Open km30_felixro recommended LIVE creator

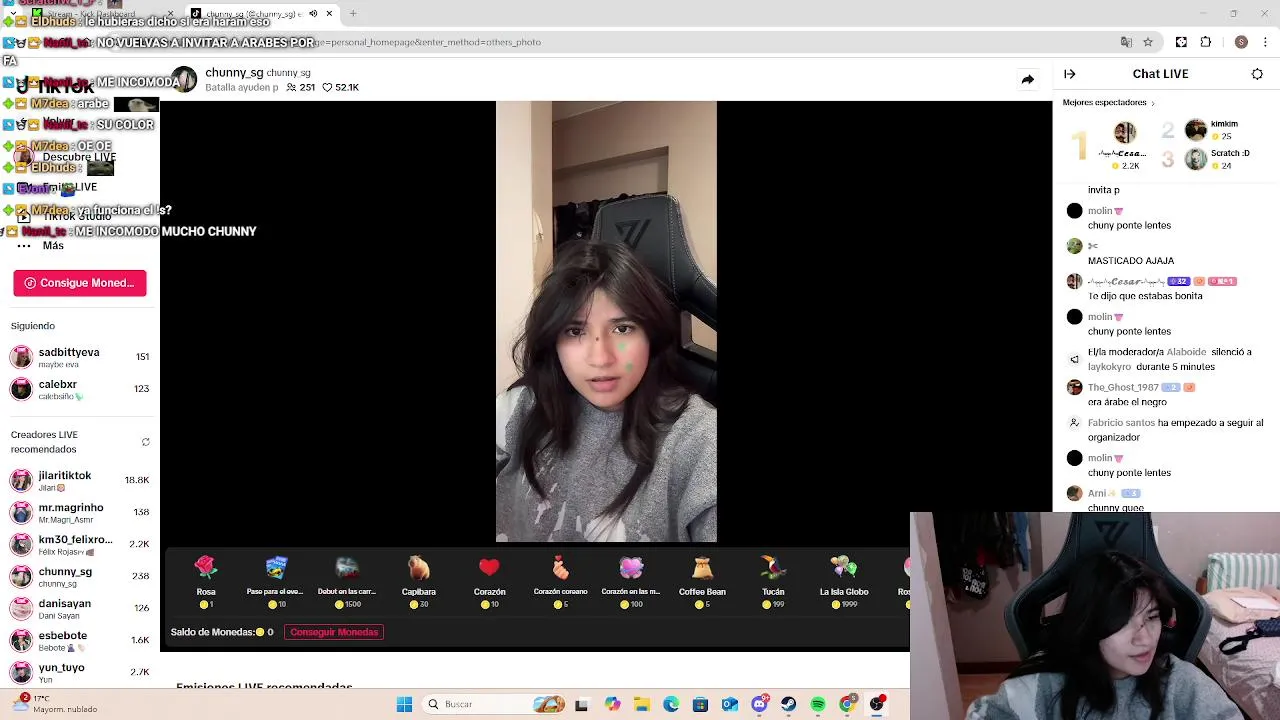[79, 544]
